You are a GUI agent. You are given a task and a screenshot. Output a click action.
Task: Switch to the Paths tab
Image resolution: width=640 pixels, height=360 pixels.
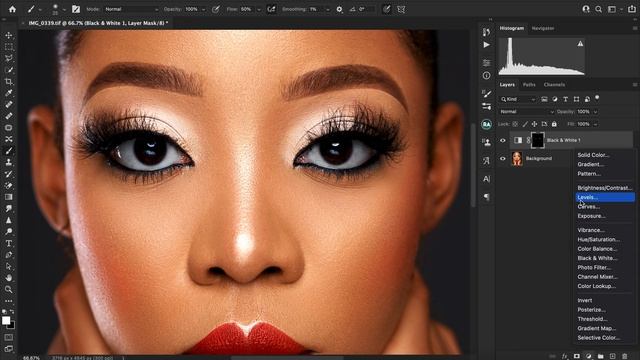click(x=529, y=85)
